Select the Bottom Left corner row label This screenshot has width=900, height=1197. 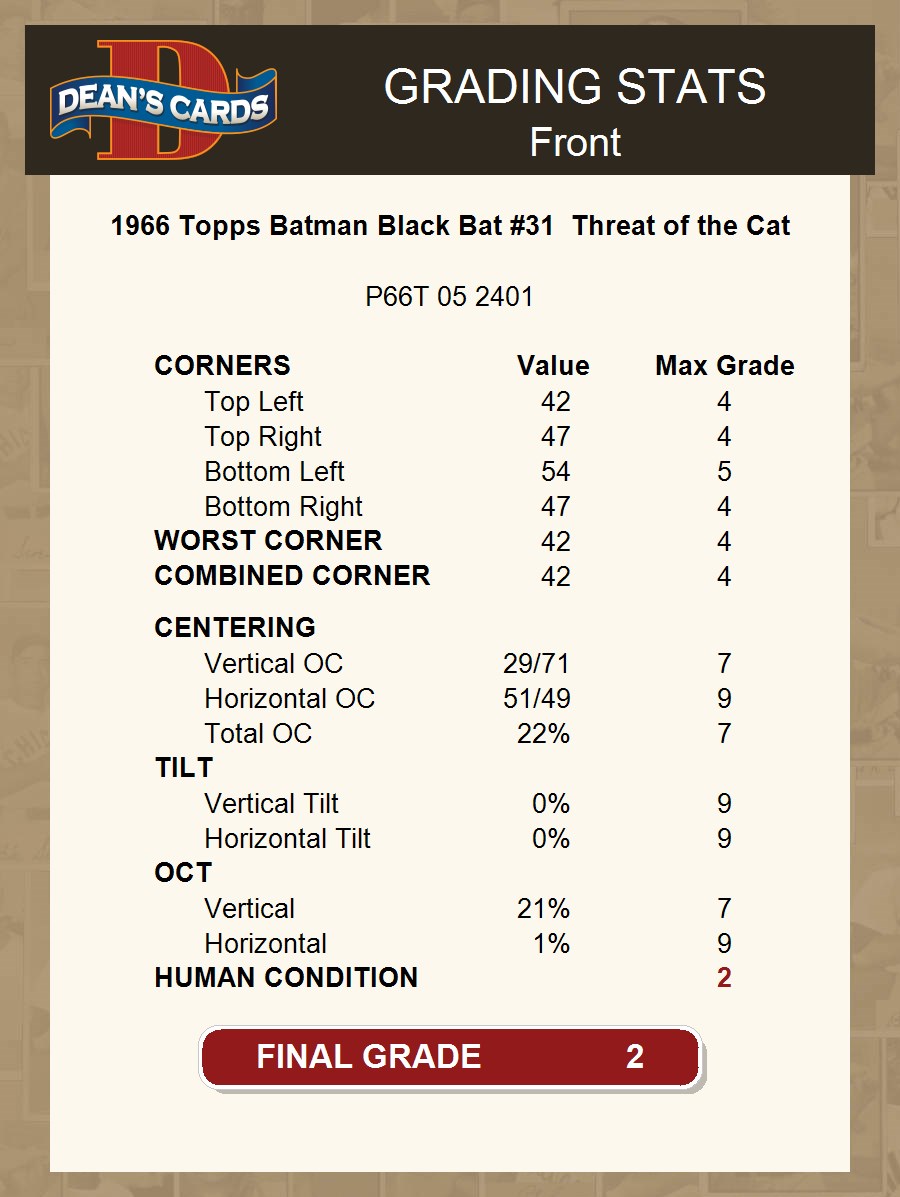click(x=274, y=472)
